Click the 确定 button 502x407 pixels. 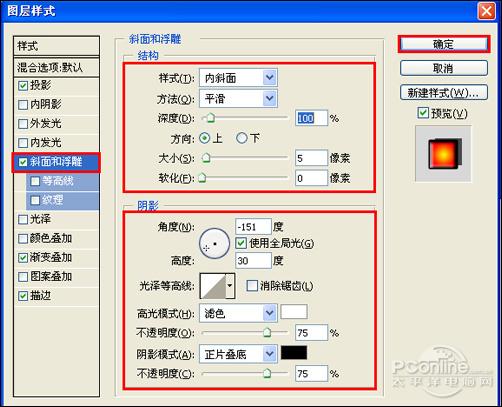[444, 44]
